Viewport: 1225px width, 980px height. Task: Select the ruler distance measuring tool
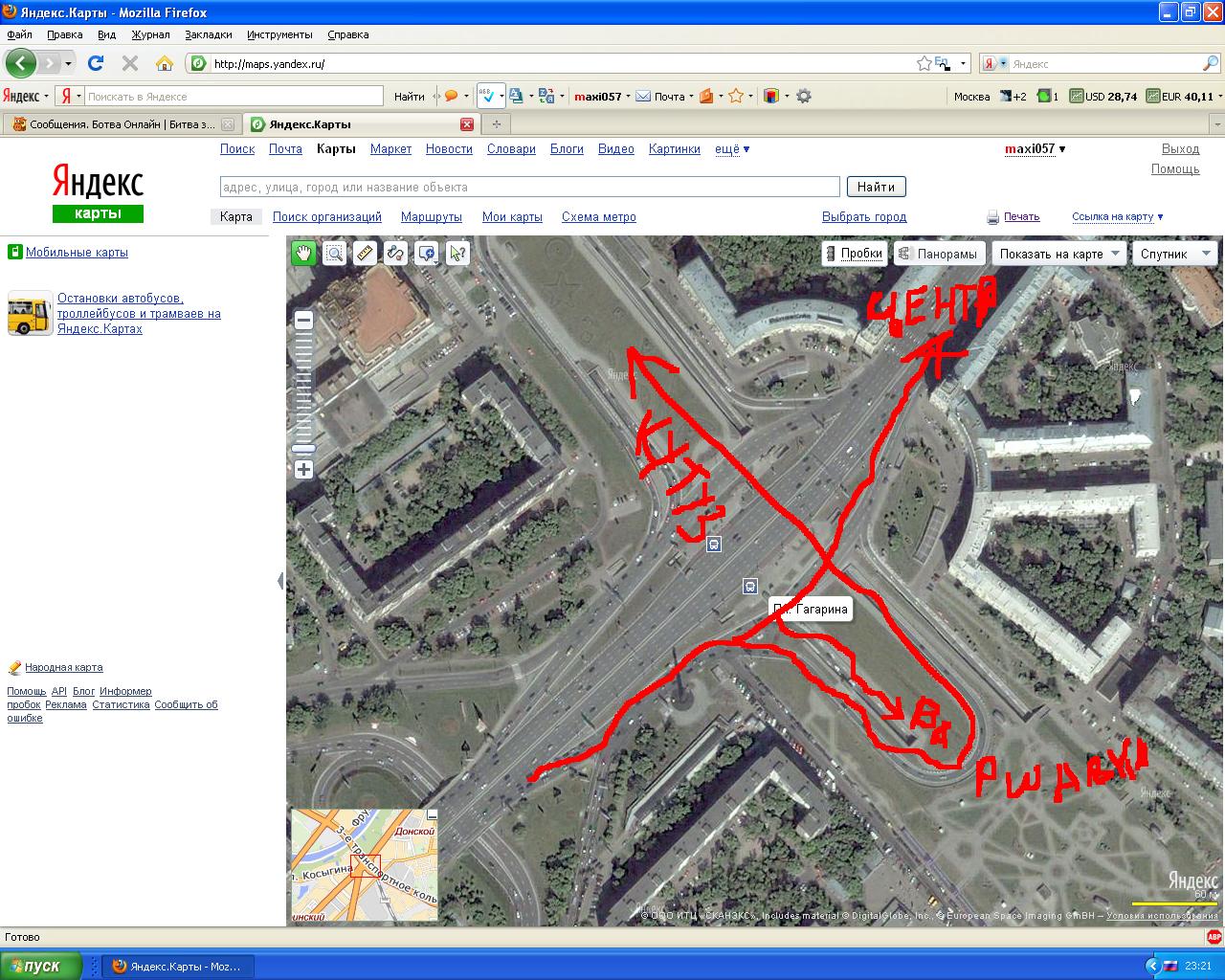click(365, 253)
